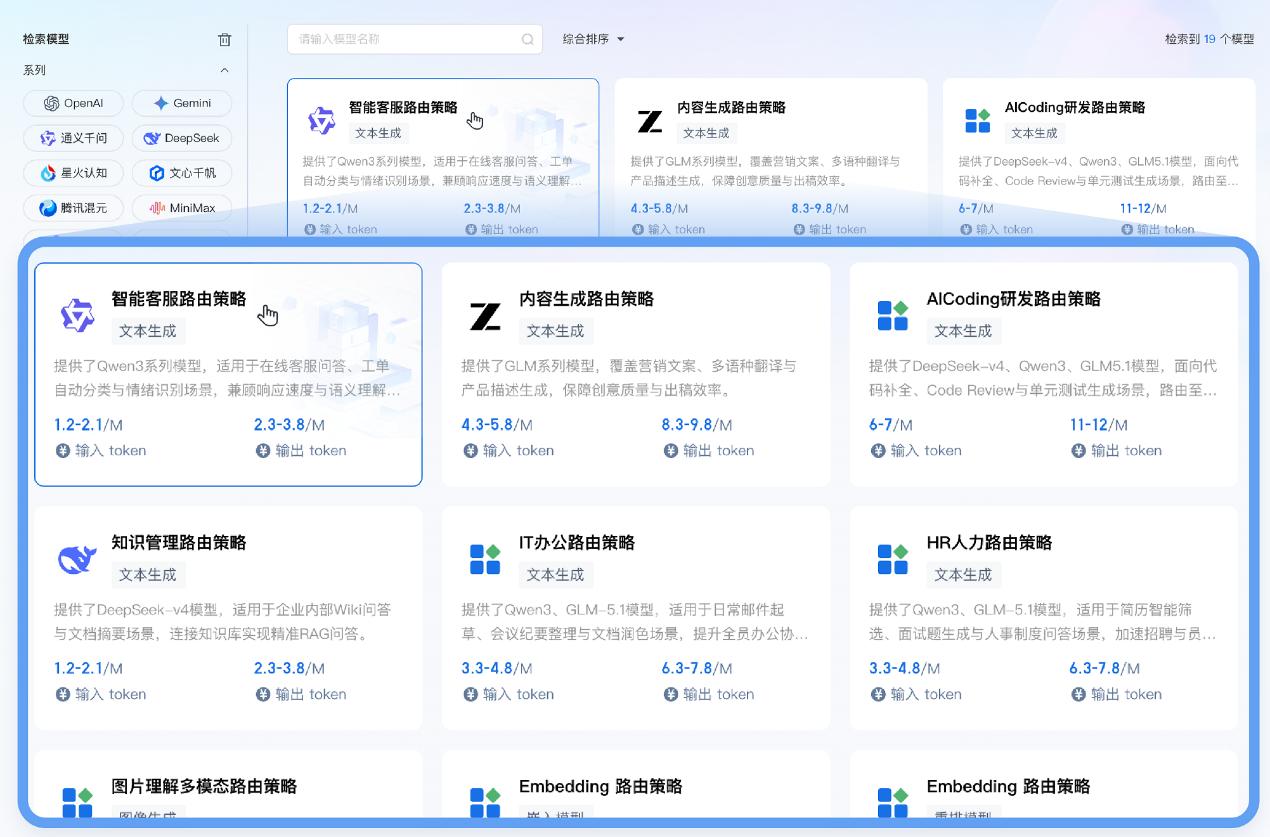The image size is (1270, 837).
Task: Focus the 请输入模型名称 search field
Action: coord(415,39)
